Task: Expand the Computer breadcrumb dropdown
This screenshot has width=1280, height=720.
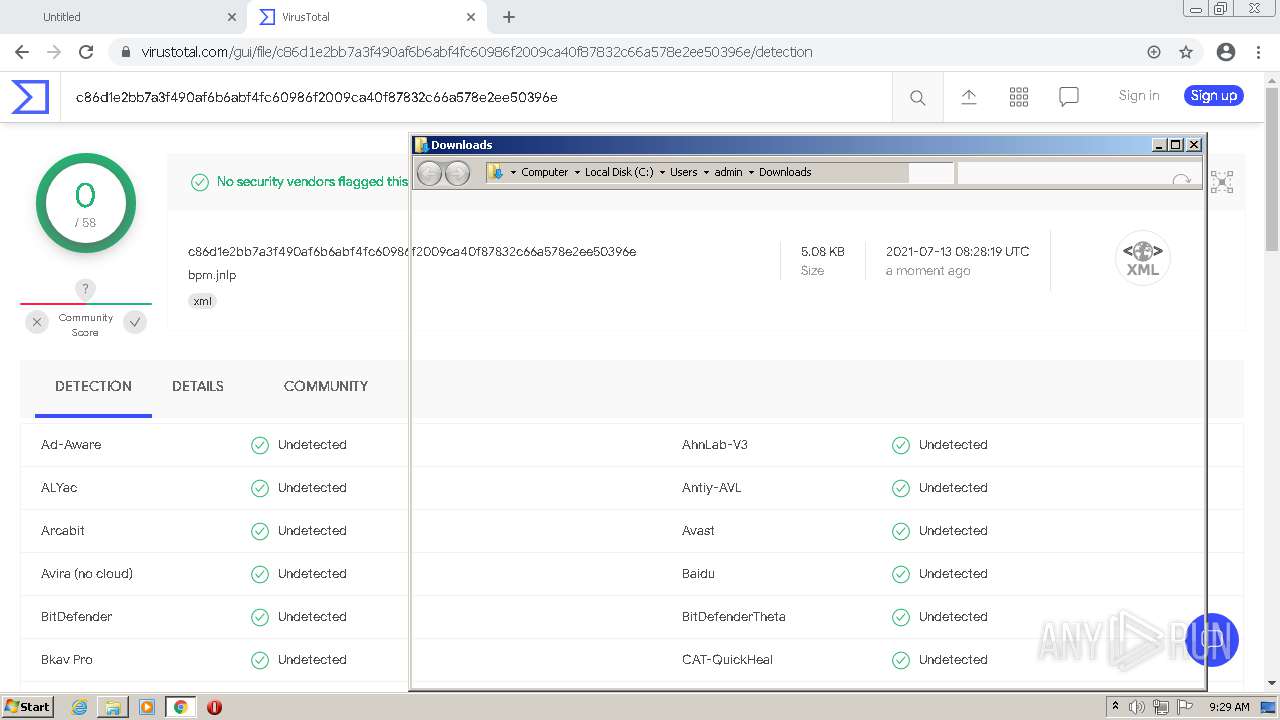Action: [577, 172]
